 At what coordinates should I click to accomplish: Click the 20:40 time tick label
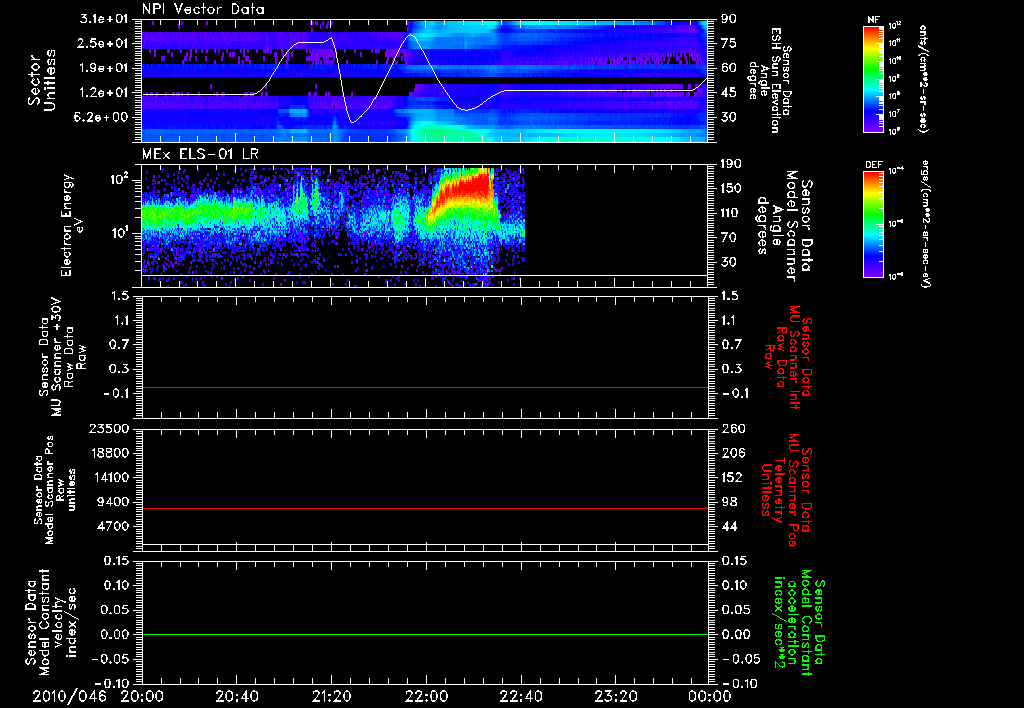237,696
